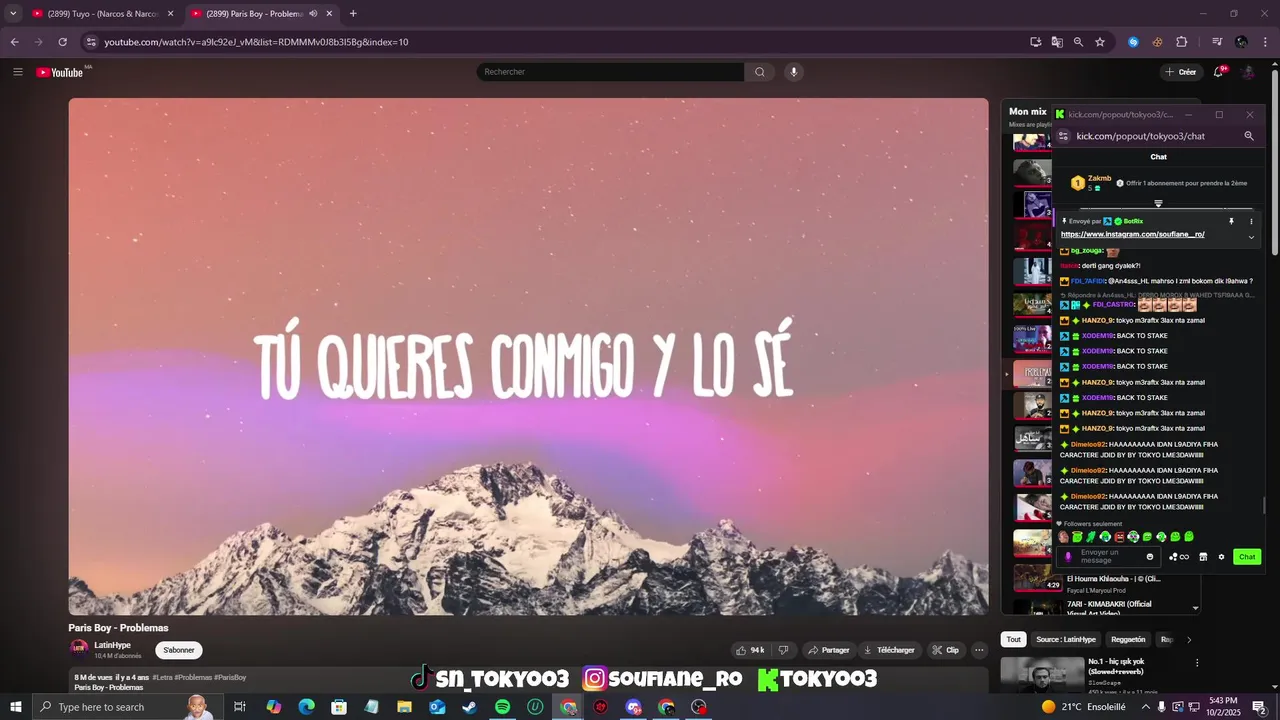The height and width of the screenshot is (720, 1280).
Task: Open emoji picker in Kick chat input
Action: 1150,557
